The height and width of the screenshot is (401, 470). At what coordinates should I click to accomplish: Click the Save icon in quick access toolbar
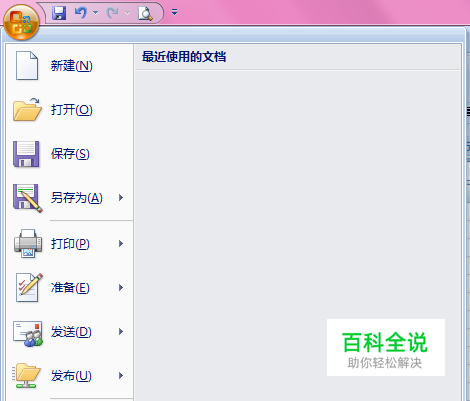click(59, 13)
